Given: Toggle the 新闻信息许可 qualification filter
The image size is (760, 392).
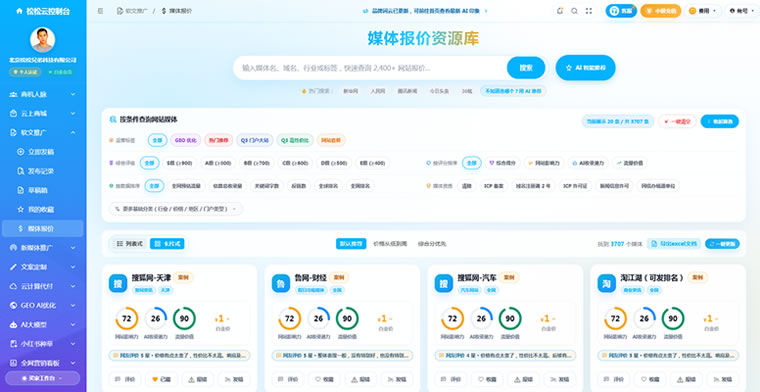Looking at the screenshot, I should pos(614,186).
